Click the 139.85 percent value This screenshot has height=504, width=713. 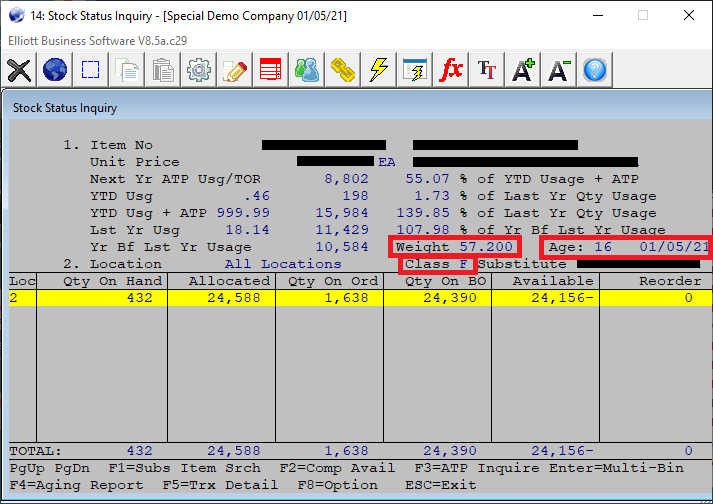(423, 213)
